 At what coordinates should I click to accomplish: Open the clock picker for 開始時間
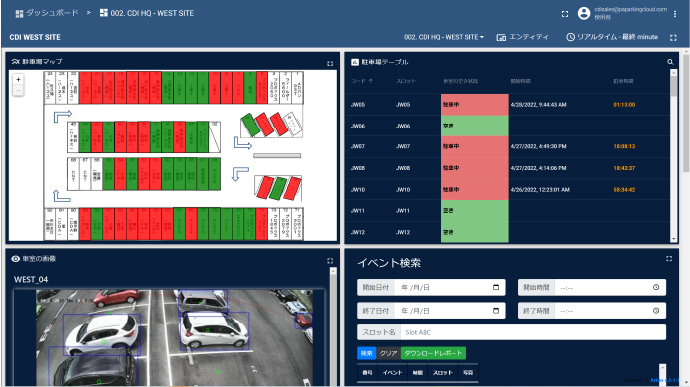tap(656, 287)
